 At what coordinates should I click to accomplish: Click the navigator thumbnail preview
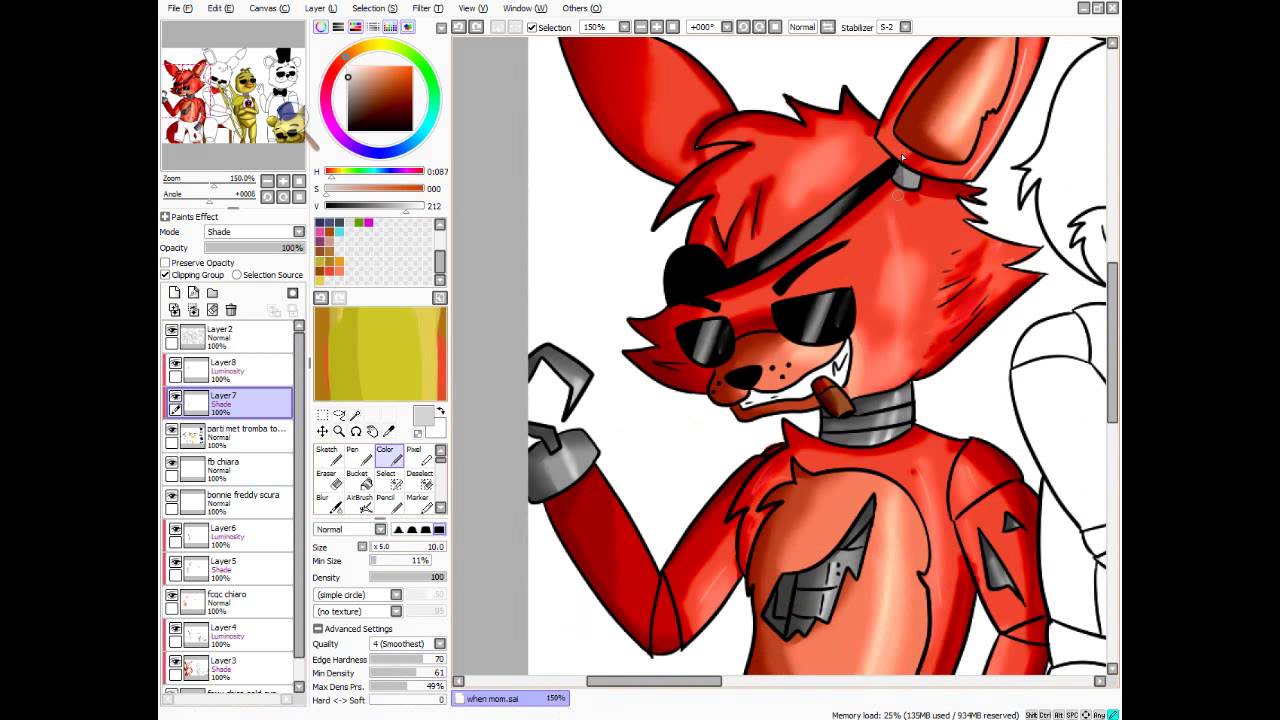pos(234,96)
